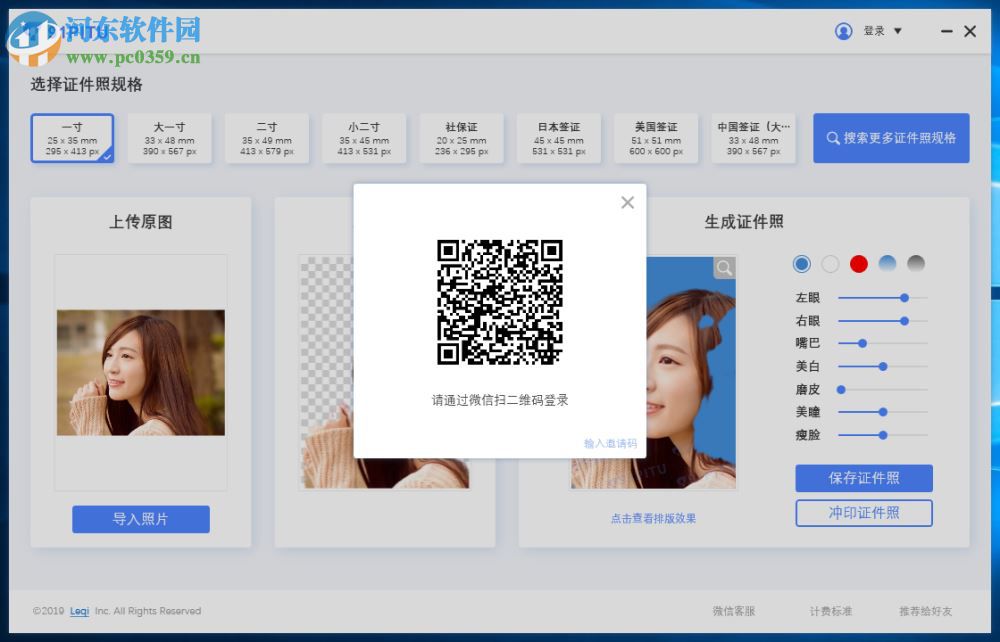Switch to the 美国签证 photo spec
This screenshot has height=642, width=1000.
point(656,138)
